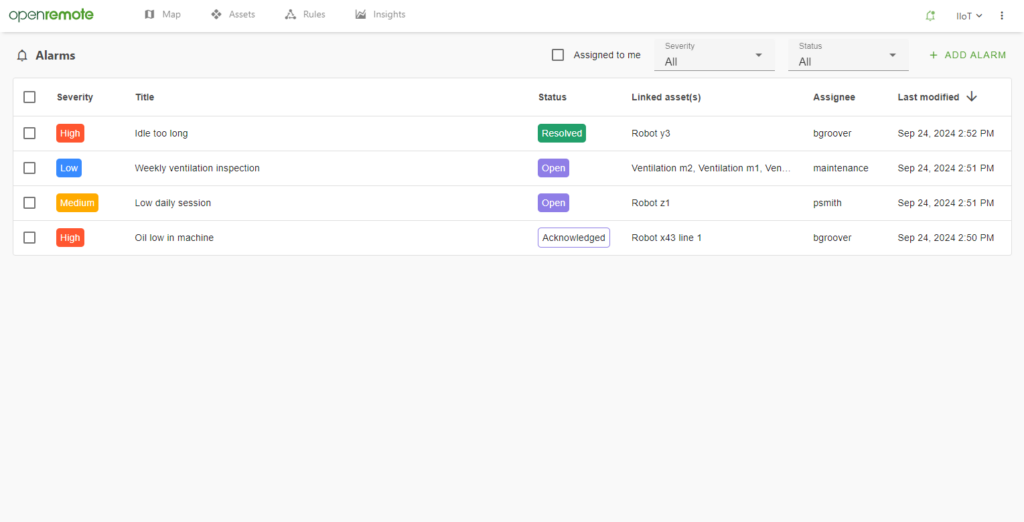Screen dimensions: 1024x522
Task: Click the Alarms bell icon
Action: click(22, 56)
